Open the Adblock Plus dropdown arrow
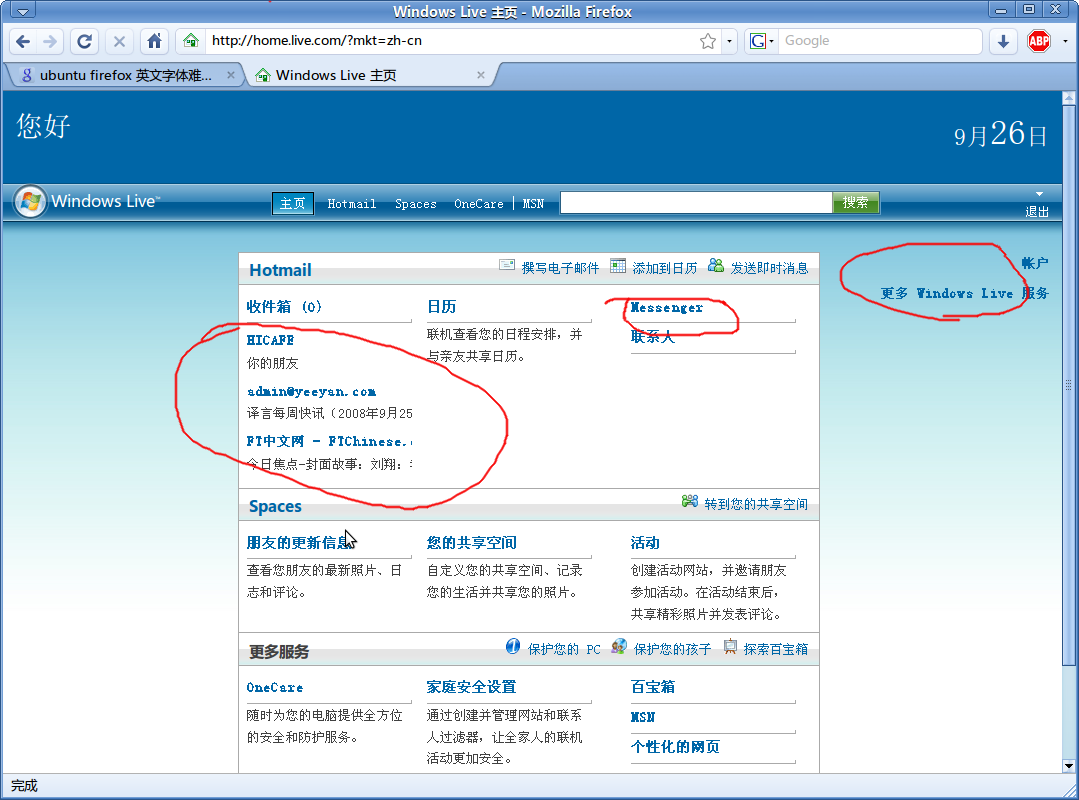1079x800 pixels. (1066, 41)
